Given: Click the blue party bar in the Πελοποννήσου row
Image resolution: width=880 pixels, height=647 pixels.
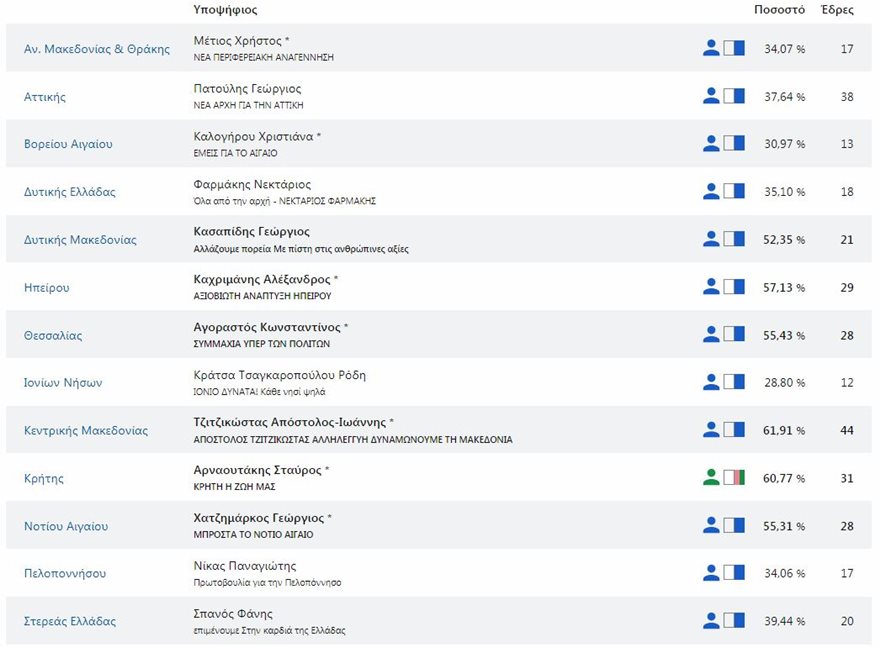Looking at the screenshot, I should point(734,573).
